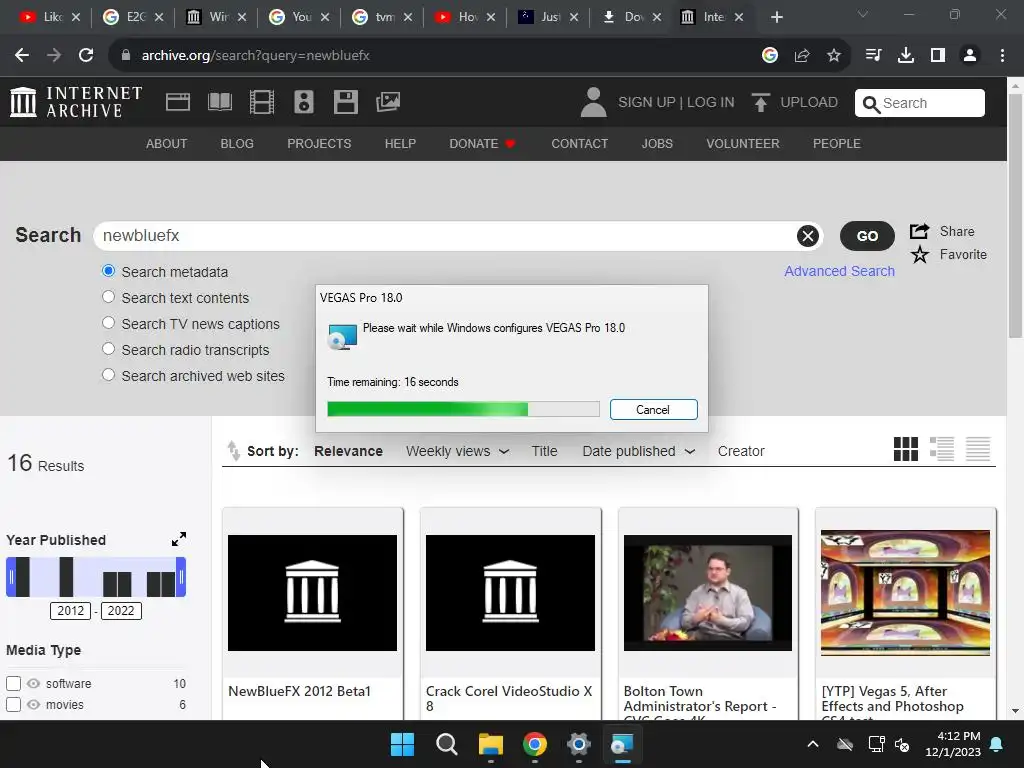Clear the newbluefx search query
1024x768 pixels.
(808, 236)
